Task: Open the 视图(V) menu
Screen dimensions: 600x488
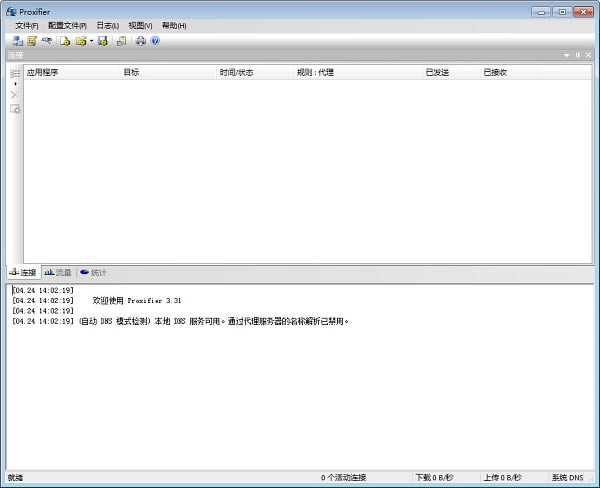Action: click(x=140, y=26)
